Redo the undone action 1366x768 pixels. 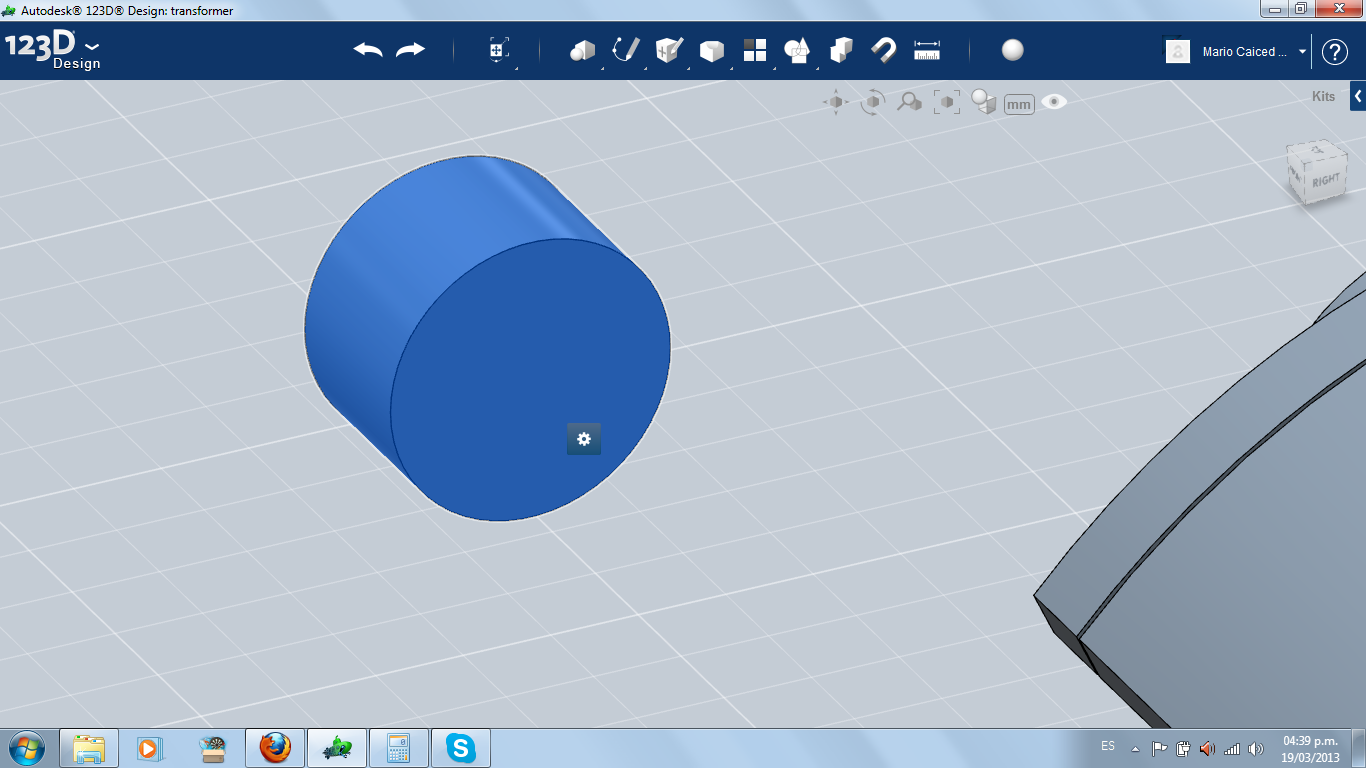(x=410, y=50)
